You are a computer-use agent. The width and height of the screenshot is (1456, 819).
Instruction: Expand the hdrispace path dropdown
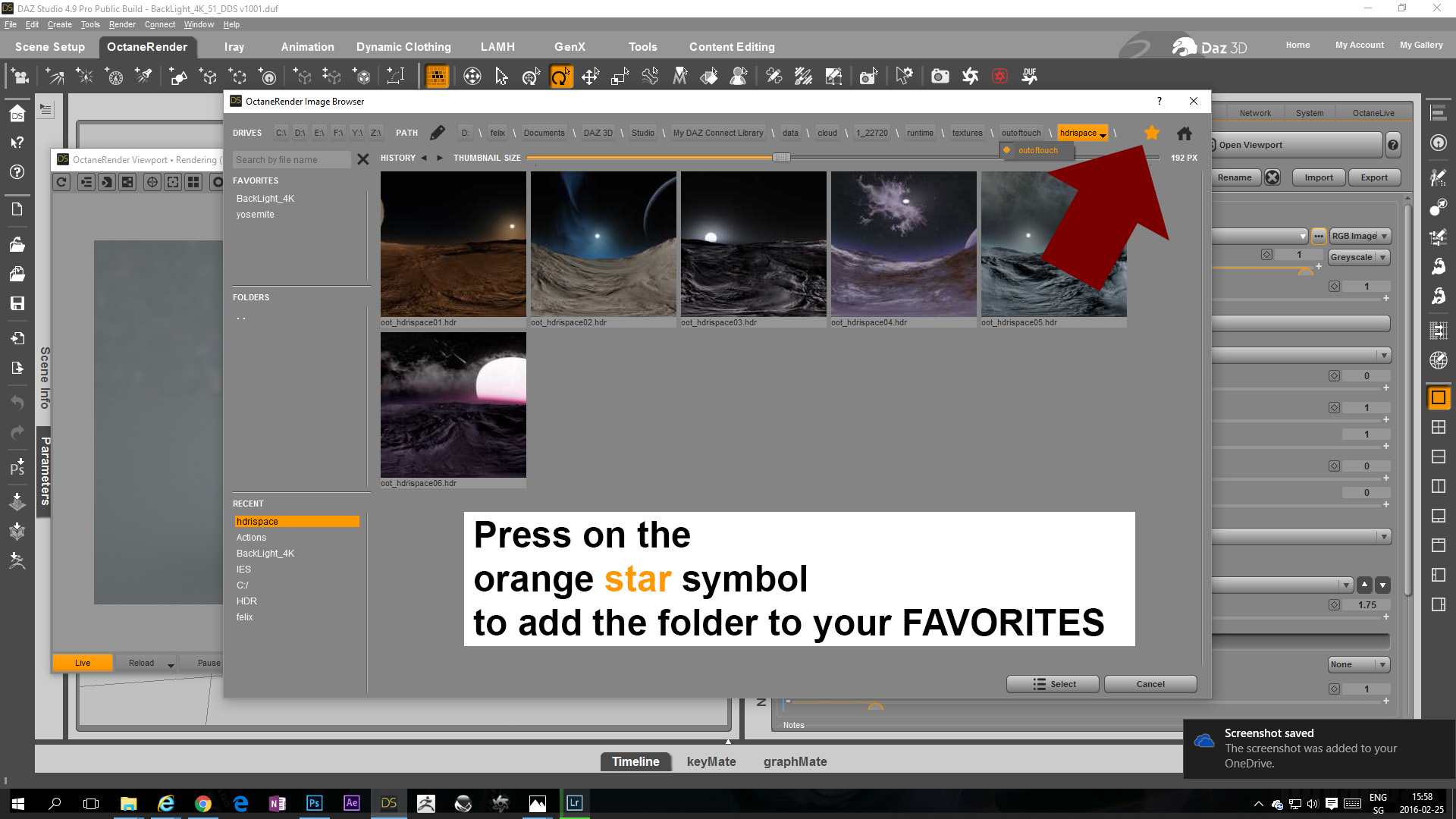point(1103,134)
